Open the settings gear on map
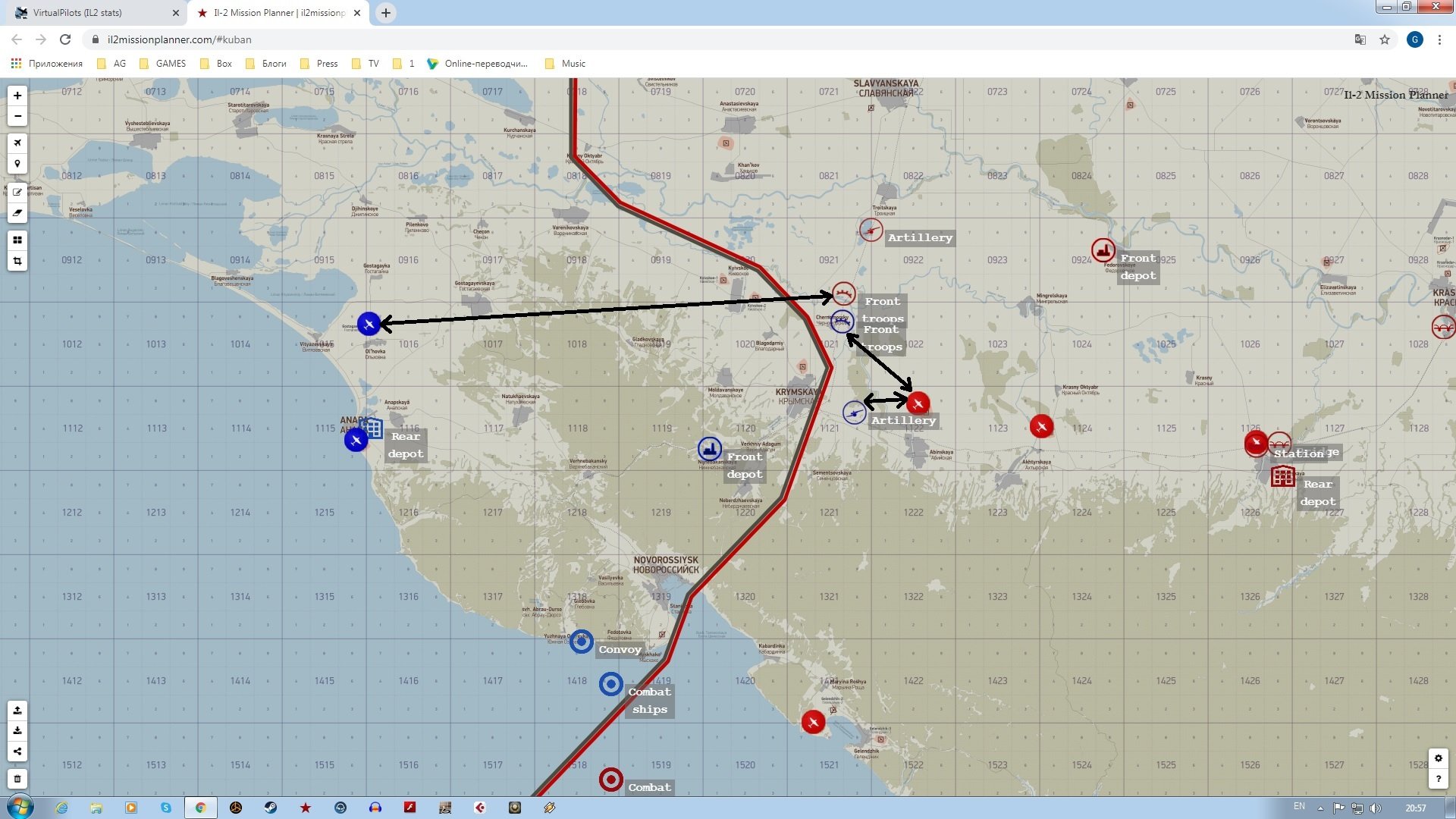 coord(1438,758)
